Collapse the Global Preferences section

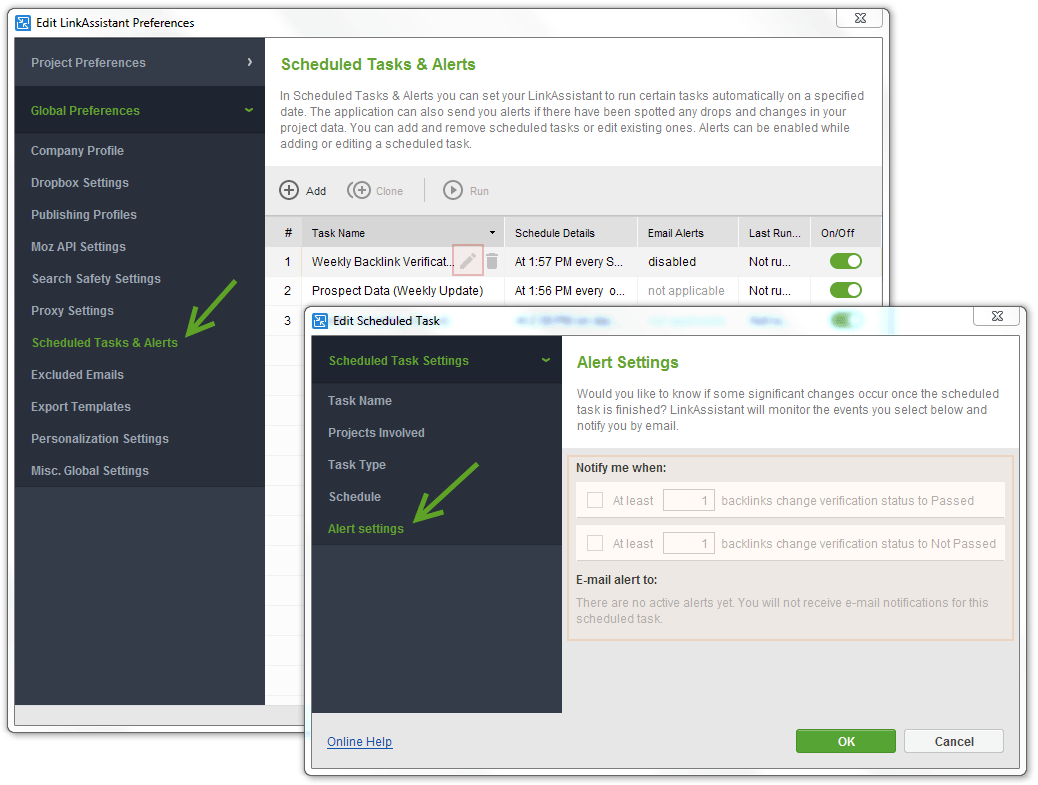140,111
